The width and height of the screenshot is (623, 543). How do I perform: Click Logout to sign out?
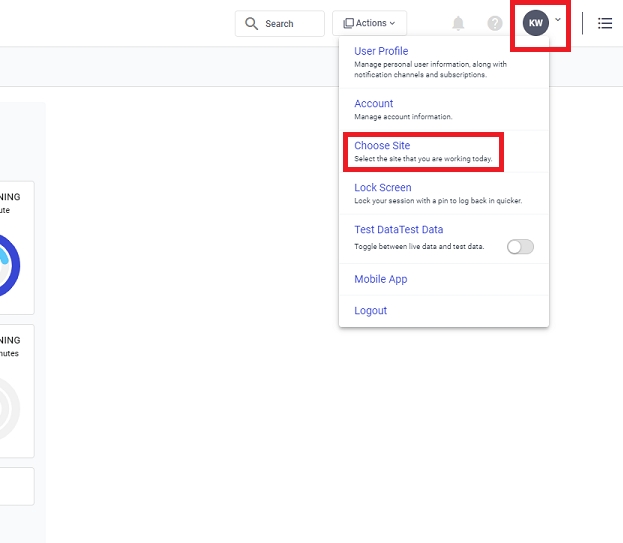click(x=371, y=311)
